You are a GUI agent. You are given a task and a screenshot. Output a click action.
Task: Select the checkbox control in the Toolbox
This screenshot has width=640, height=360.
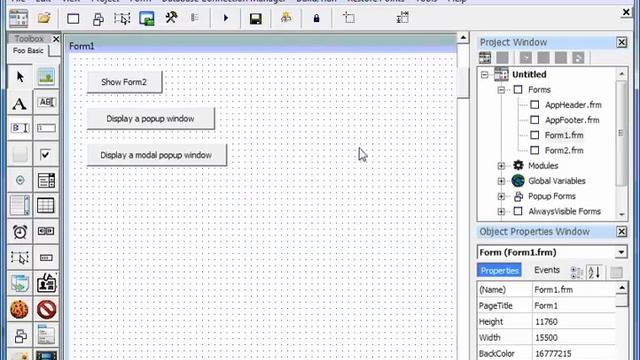coord(45,154)
